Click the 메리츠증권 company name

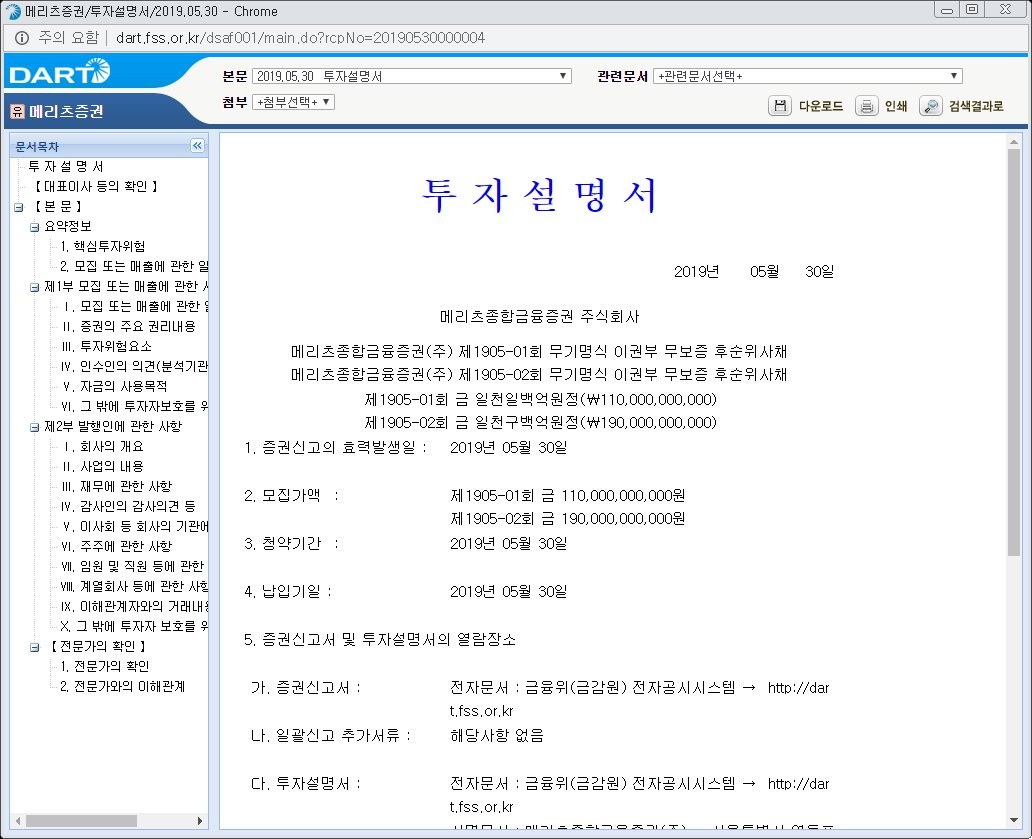coord(66,111)
